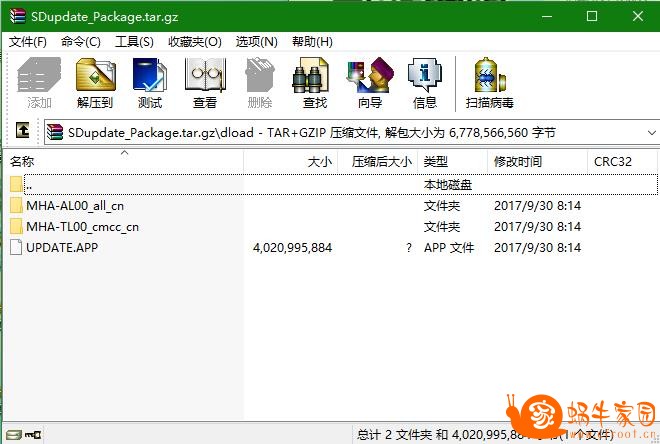Screen dimensions: 660x444
Task: Select the UPDATE.APP file name
Action: point(62,247)
